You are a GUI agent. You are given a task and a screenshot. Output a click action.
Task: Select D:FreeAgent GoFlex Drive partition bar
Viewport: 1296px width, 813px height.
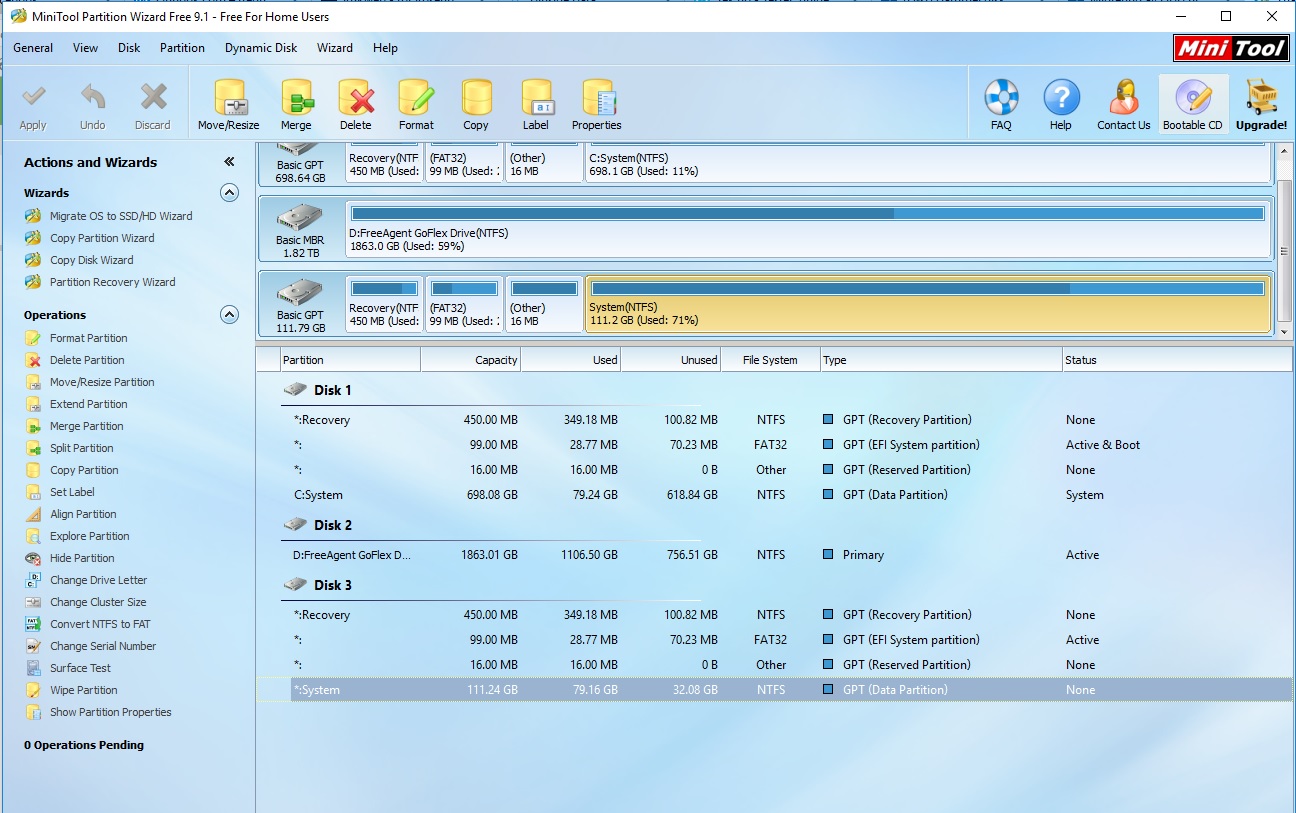(808, 227)
